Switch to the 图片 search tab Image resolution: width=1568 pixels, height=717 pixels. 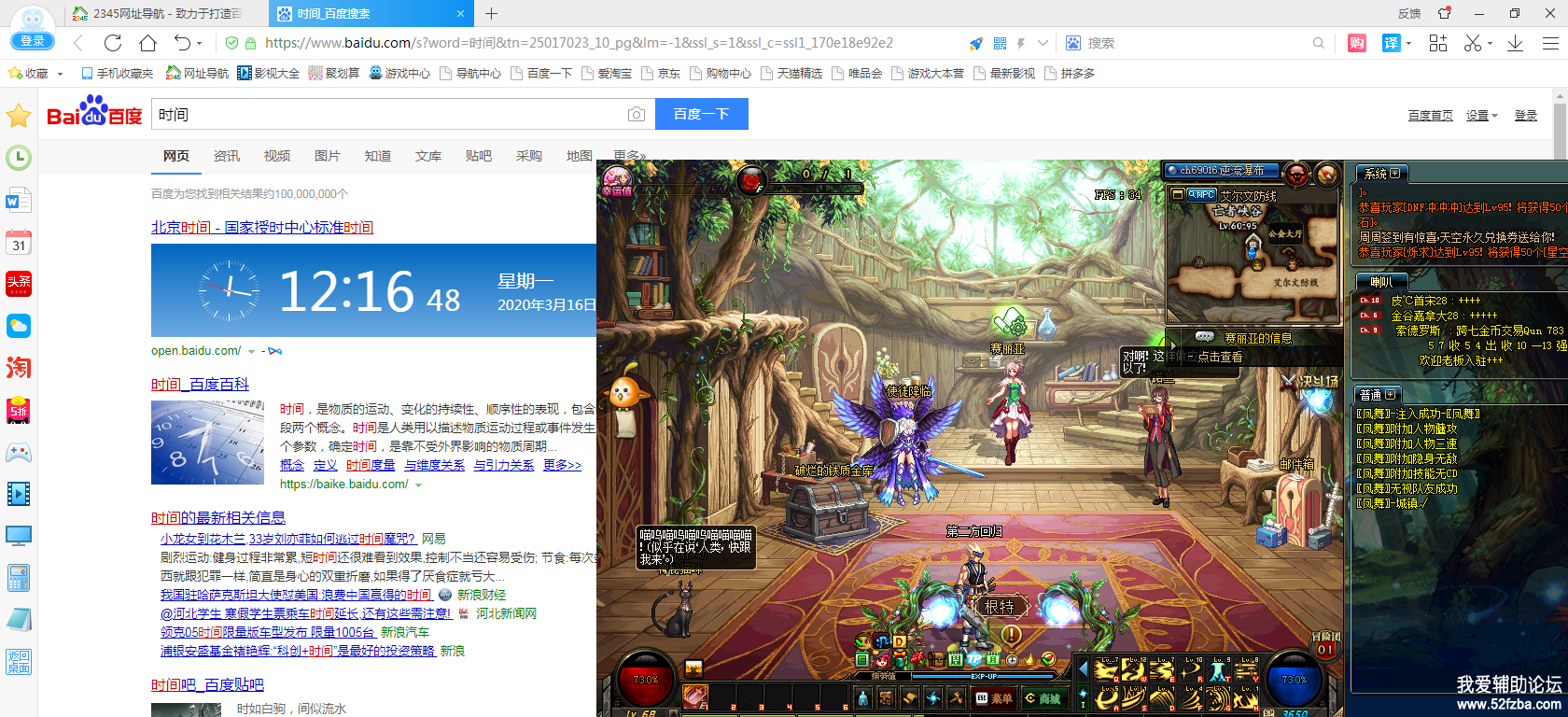(328, 156)
